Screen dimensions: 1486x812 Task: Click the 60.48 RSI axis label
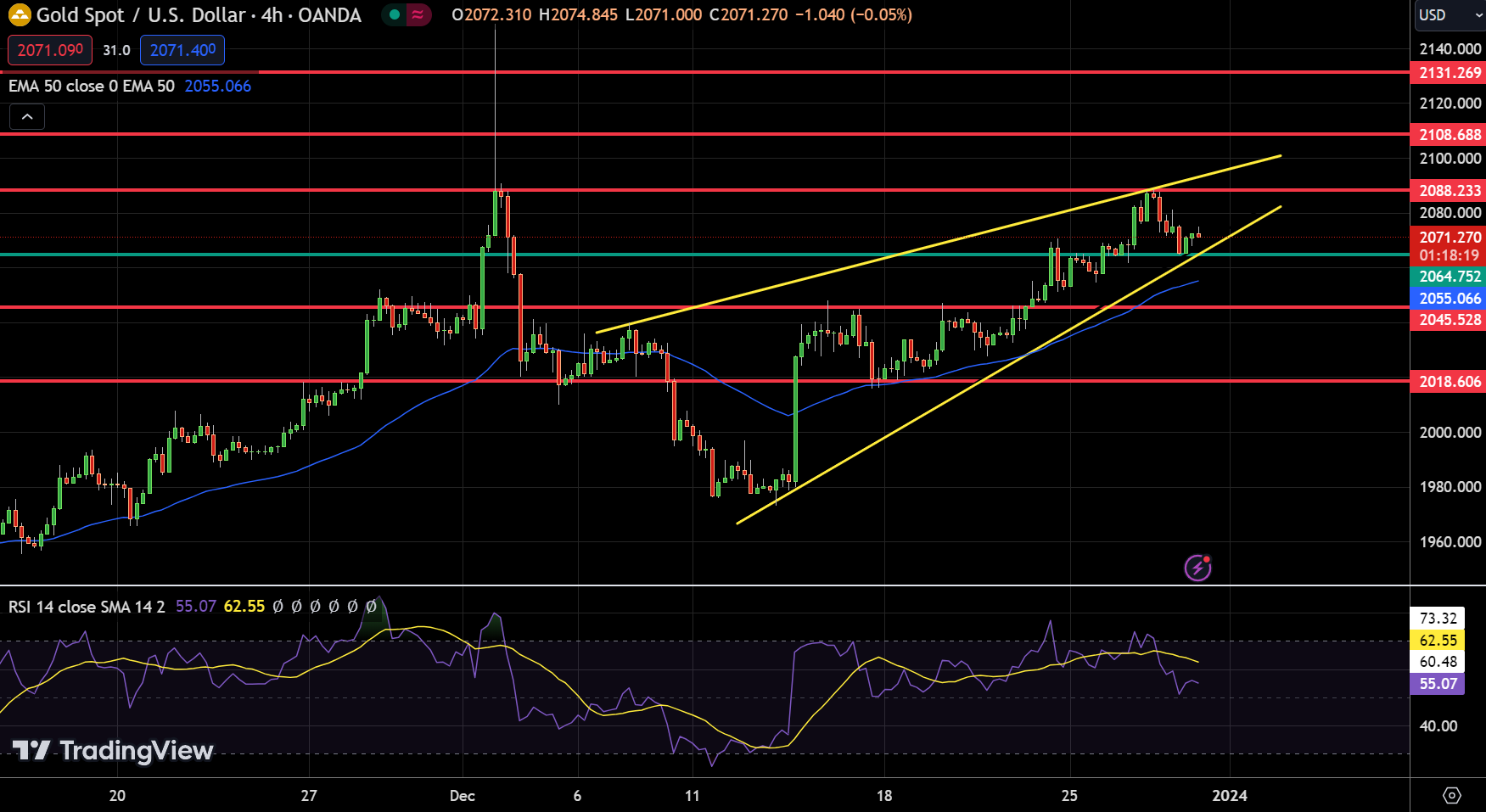1438,662
